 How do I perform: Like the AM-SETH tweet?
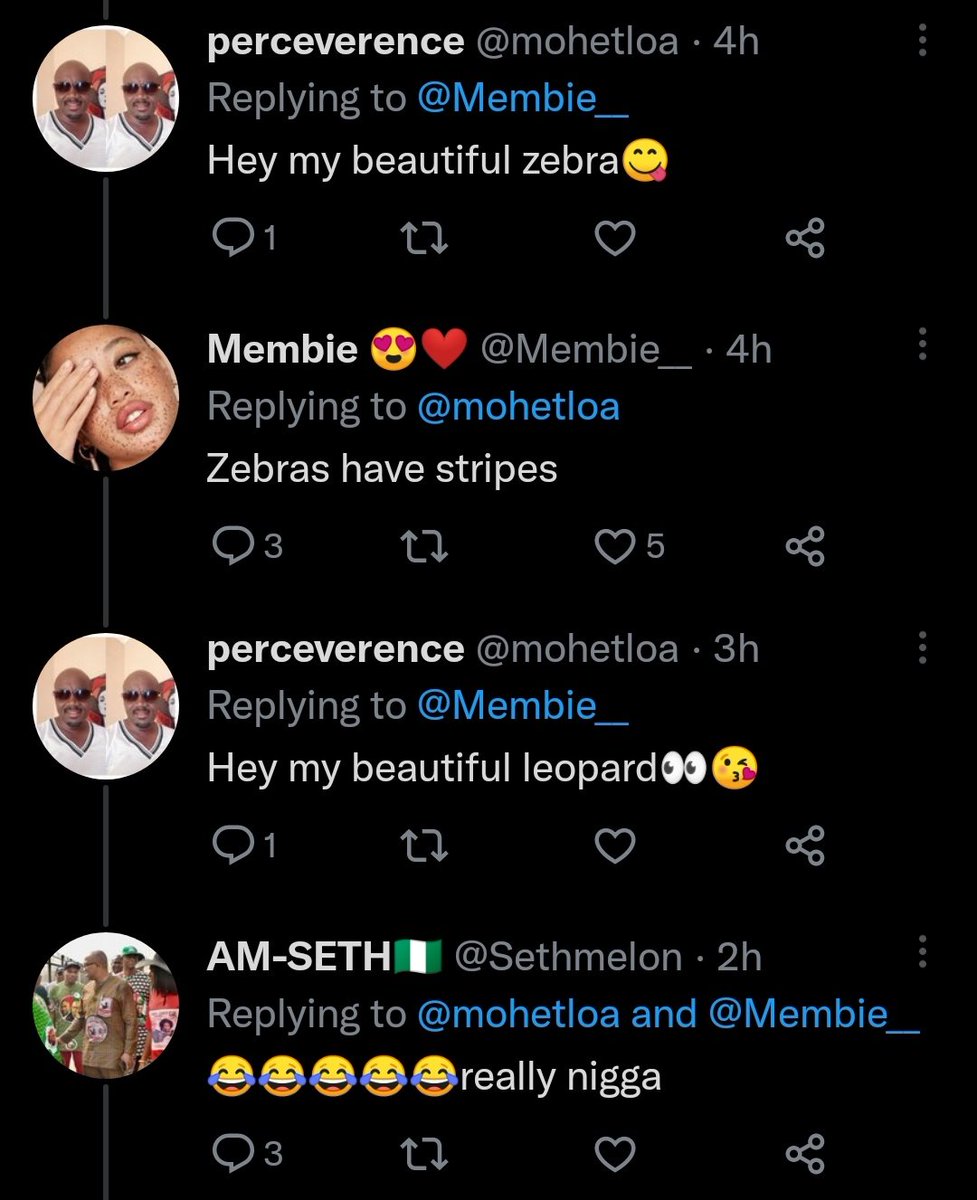(615, 1152)
